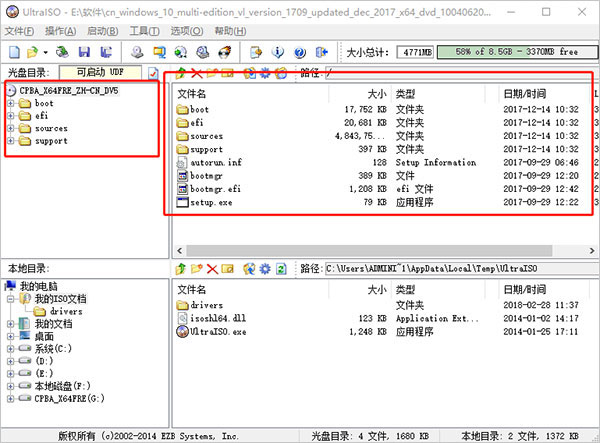Click the Open CD/DVD drive icon
The image size is (600, 443).
pos(62,52)
